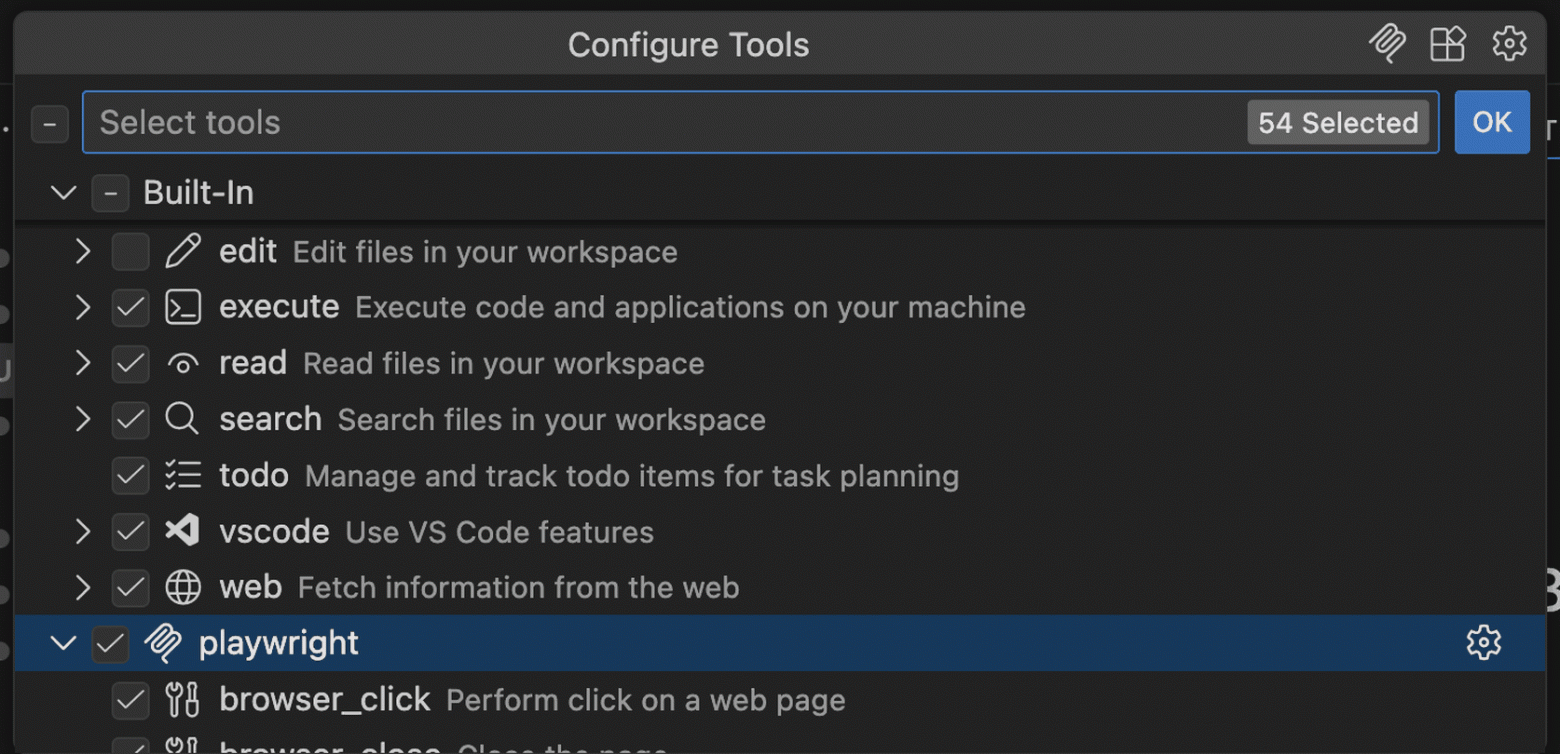Confirm selection with the OK button

tap(1491, 122)
